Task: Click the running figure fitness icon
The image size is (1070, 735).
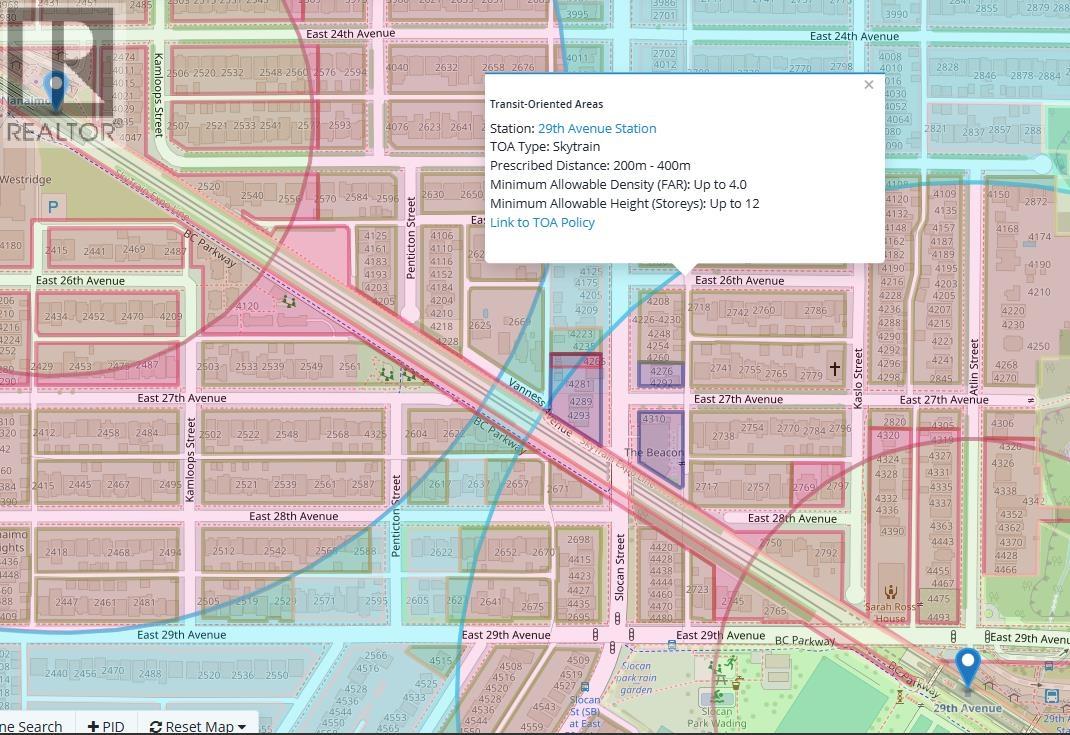Action: click(x=730, y=663)
